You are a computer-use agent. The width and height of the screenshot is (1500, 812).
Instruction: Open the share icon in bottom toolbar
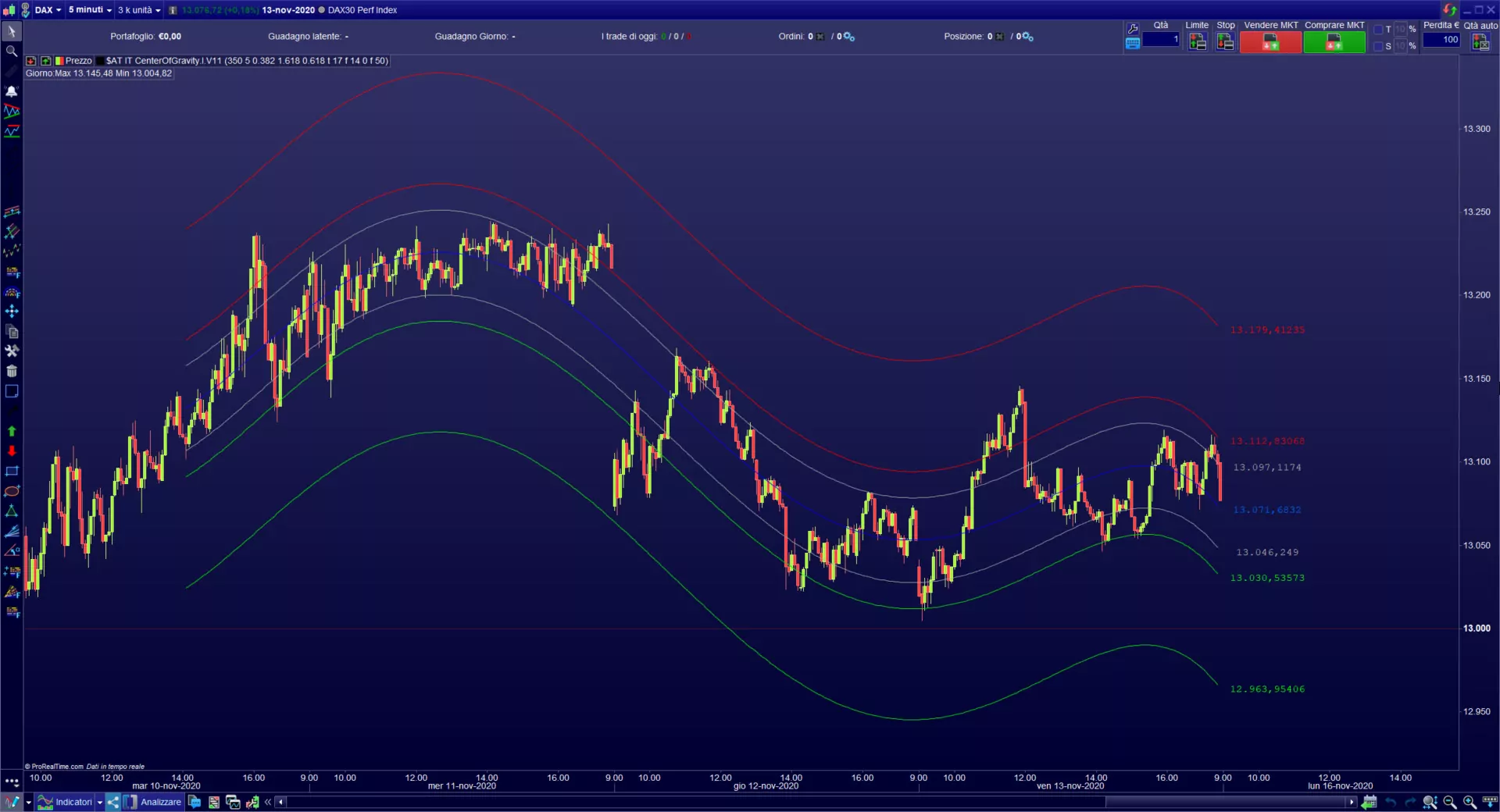click(113, 802)
